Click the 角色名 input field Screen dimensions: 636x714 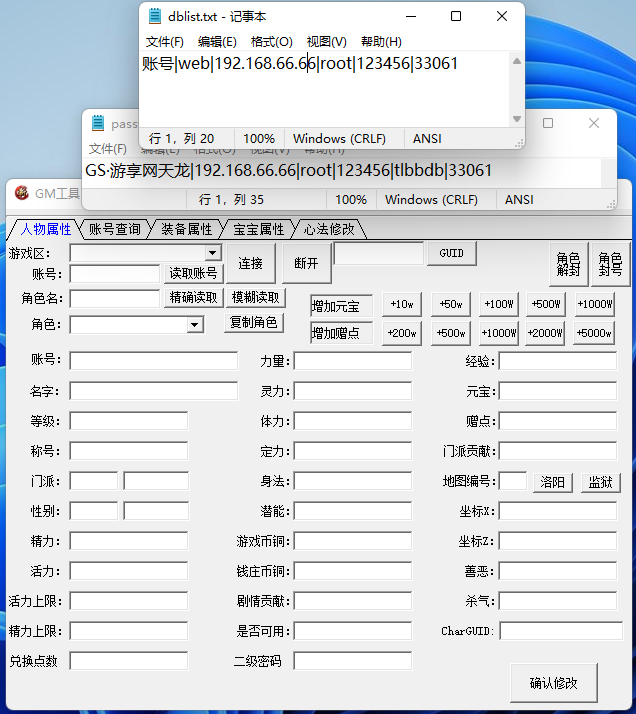coord(114,298)
